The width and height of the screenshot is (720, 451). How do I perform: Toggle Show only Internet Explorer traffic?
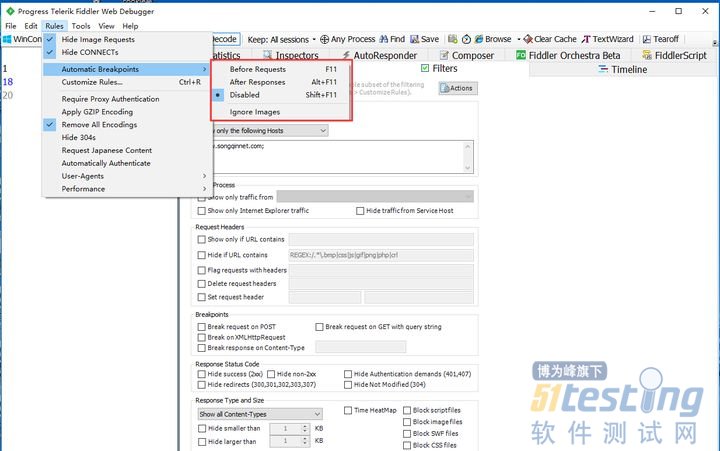pyautogui.click(x=201, y=211)
